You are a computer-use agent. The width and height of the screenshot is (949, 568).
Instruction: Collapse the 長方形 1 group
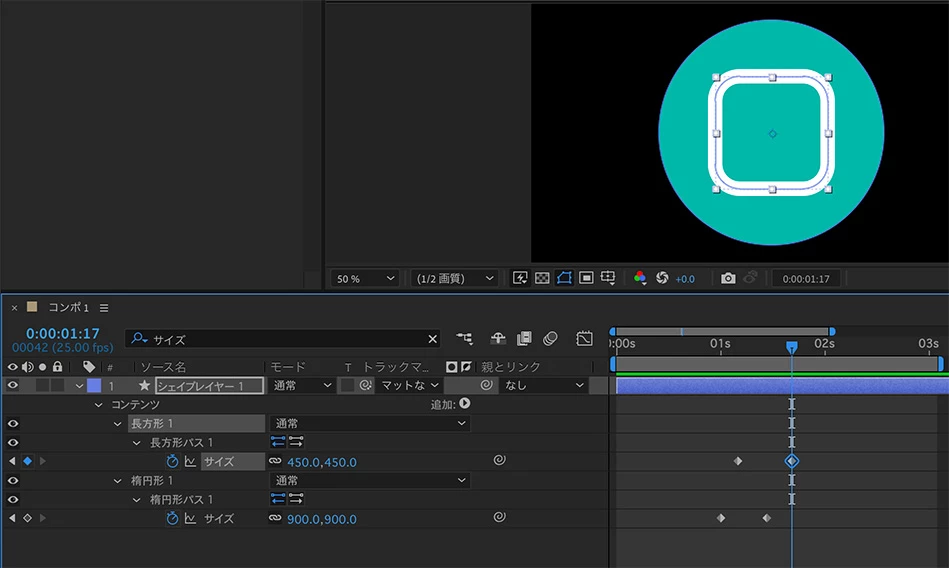click(117, 424)
